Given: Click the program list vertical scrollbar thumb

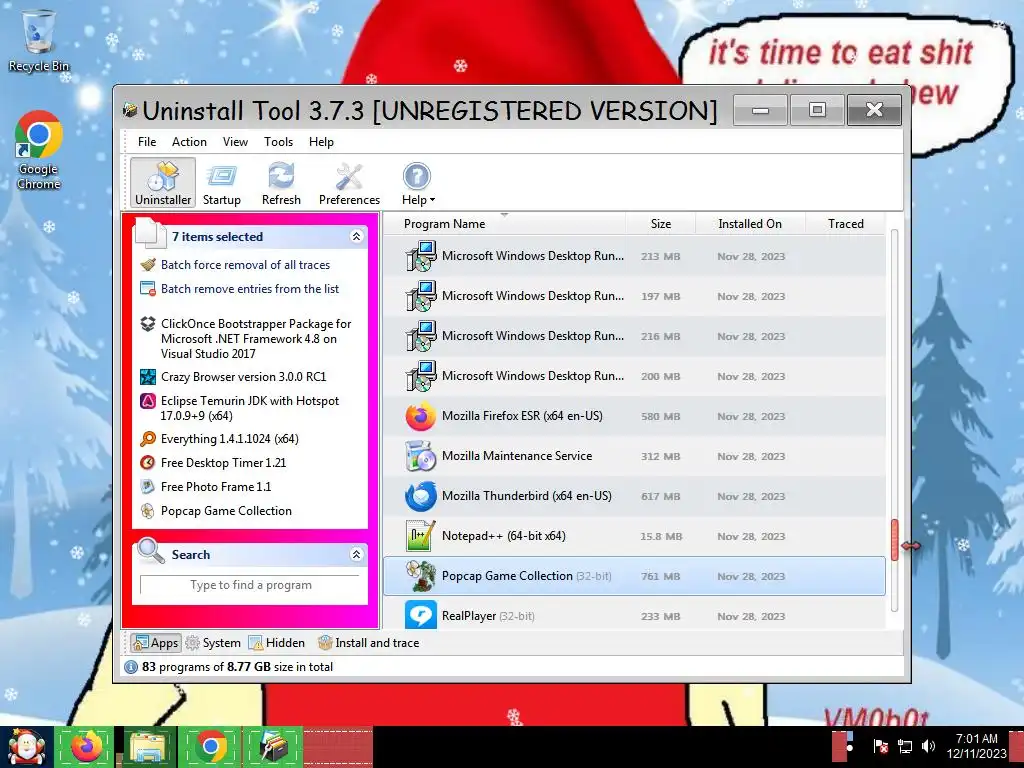Looking at the screenshot, I should [x=895, y=539].
